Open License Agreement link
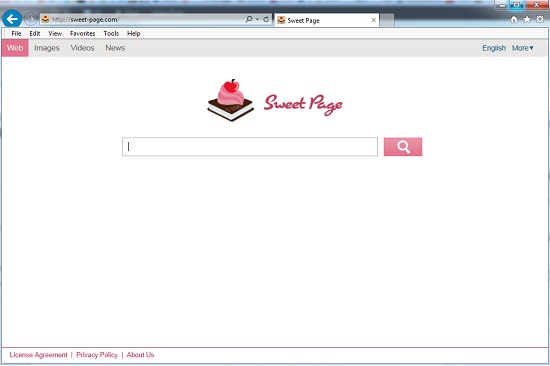Image resolution: width=550 pixels, height=366 pixels. click(38, 355)
